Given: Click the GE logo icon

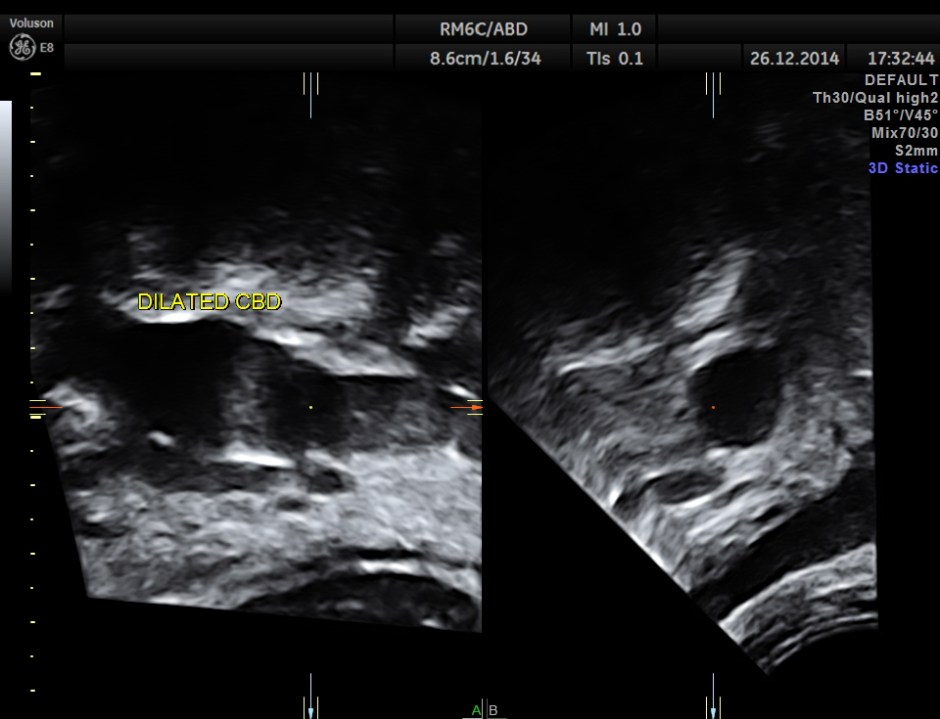Looking at the screenshot, I should 20,47.
